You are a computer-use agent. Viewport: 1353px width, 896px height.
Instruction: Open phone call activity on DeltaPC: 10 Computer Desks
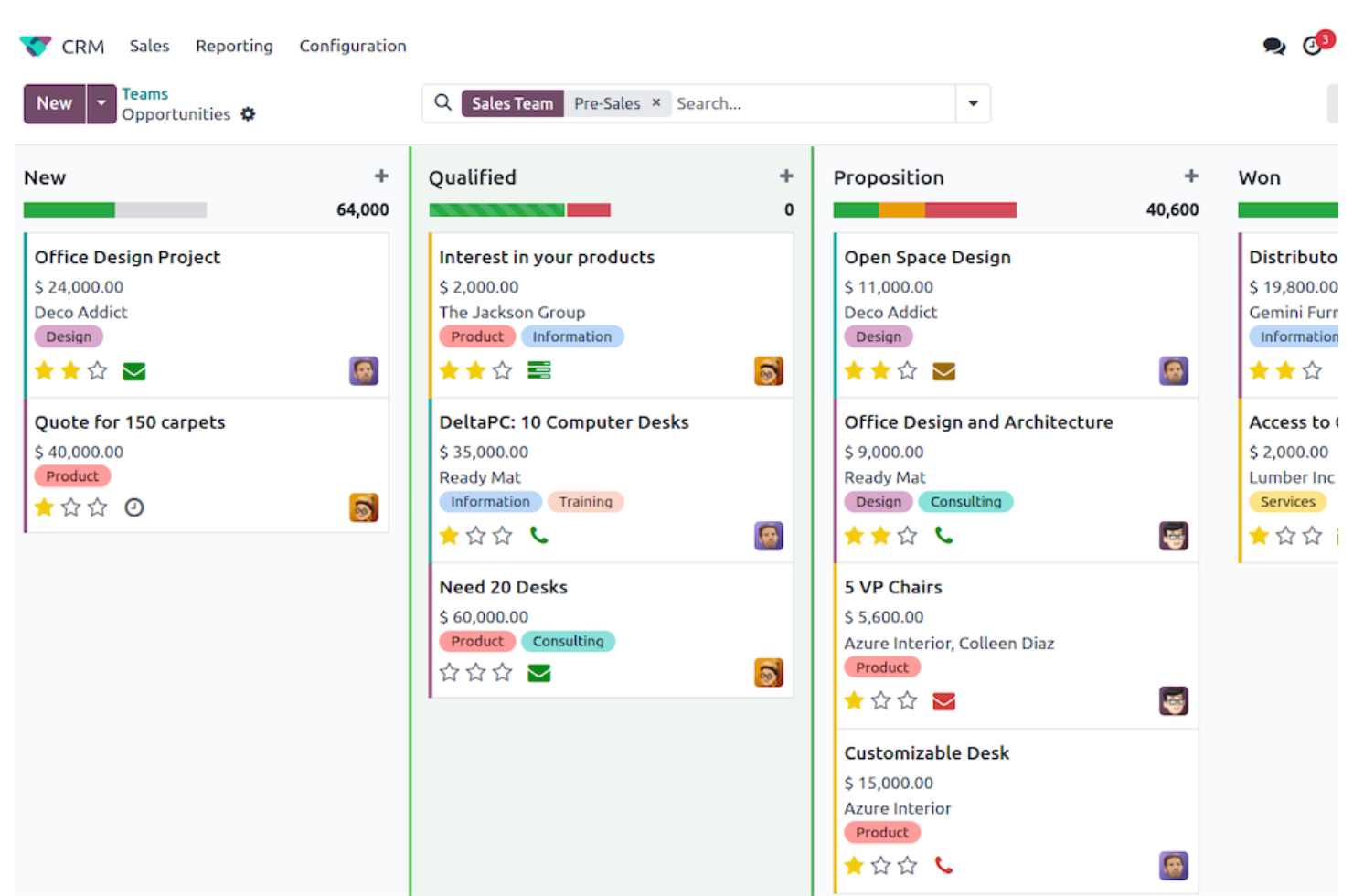[x=539, y=536]
